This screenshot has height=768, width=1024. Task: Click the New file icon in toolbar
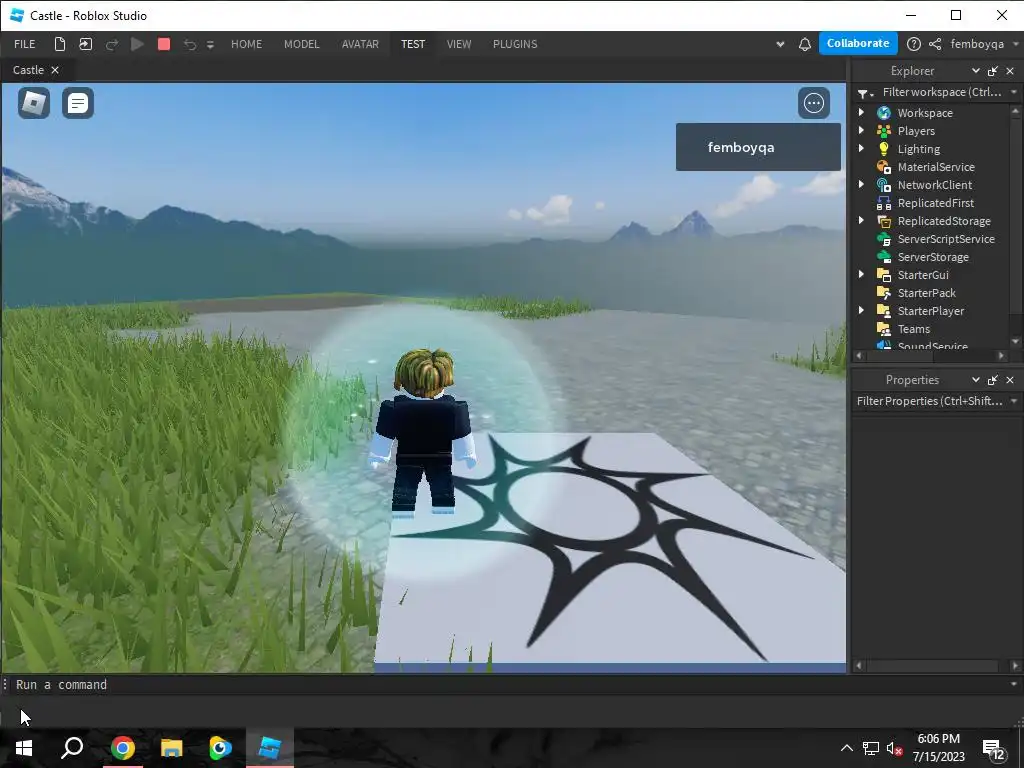pyautogui.click(x=59, y=44)
